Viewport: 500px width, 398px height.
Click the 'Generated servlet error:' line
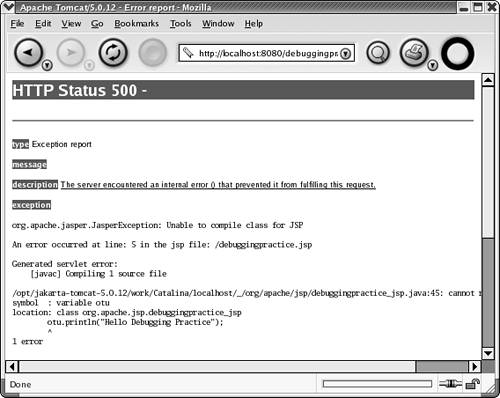pos(65,264)
